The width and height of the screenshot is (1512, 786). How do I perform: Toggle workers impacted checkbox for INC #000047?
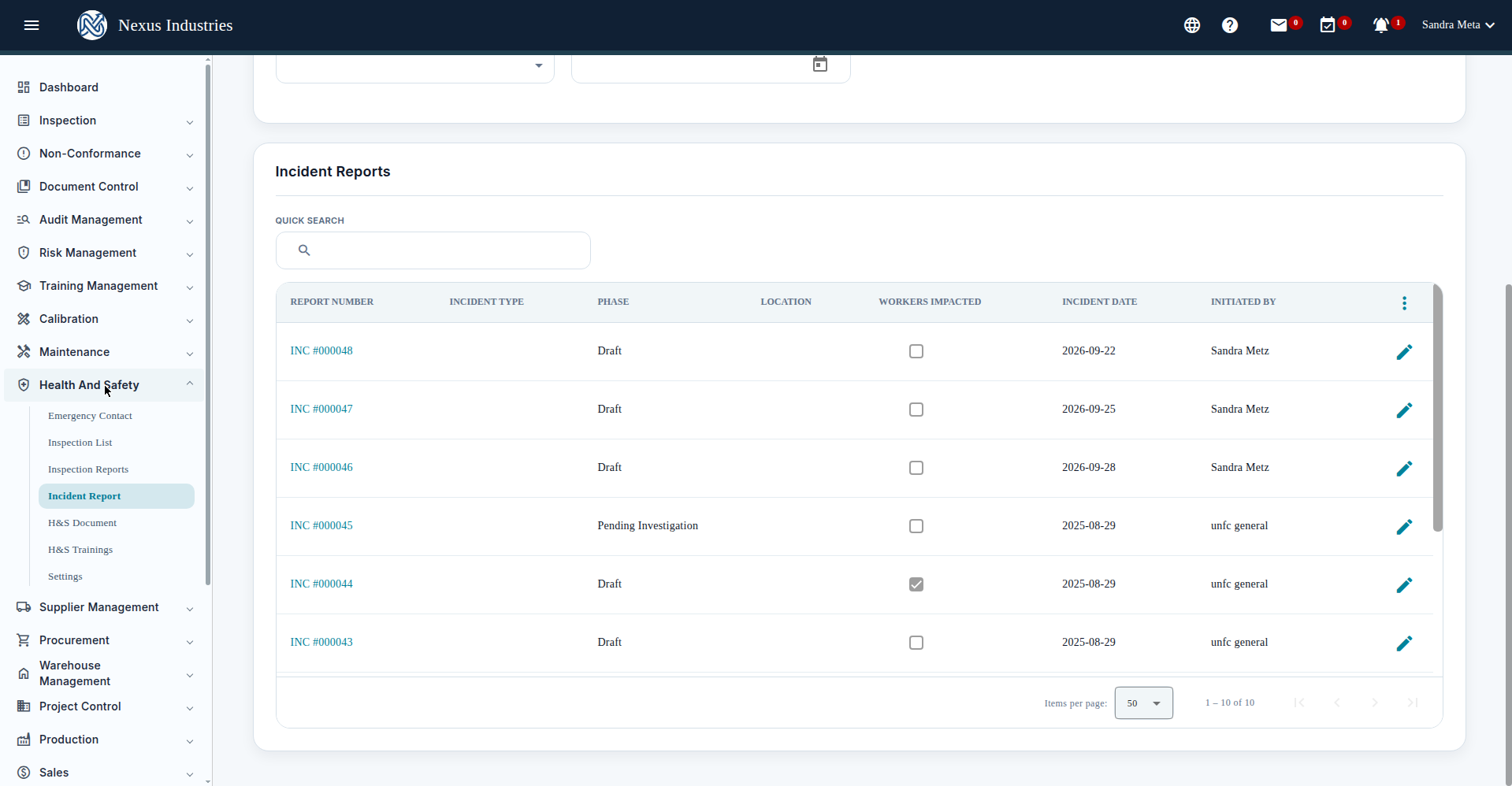click(x=916, y=410)
